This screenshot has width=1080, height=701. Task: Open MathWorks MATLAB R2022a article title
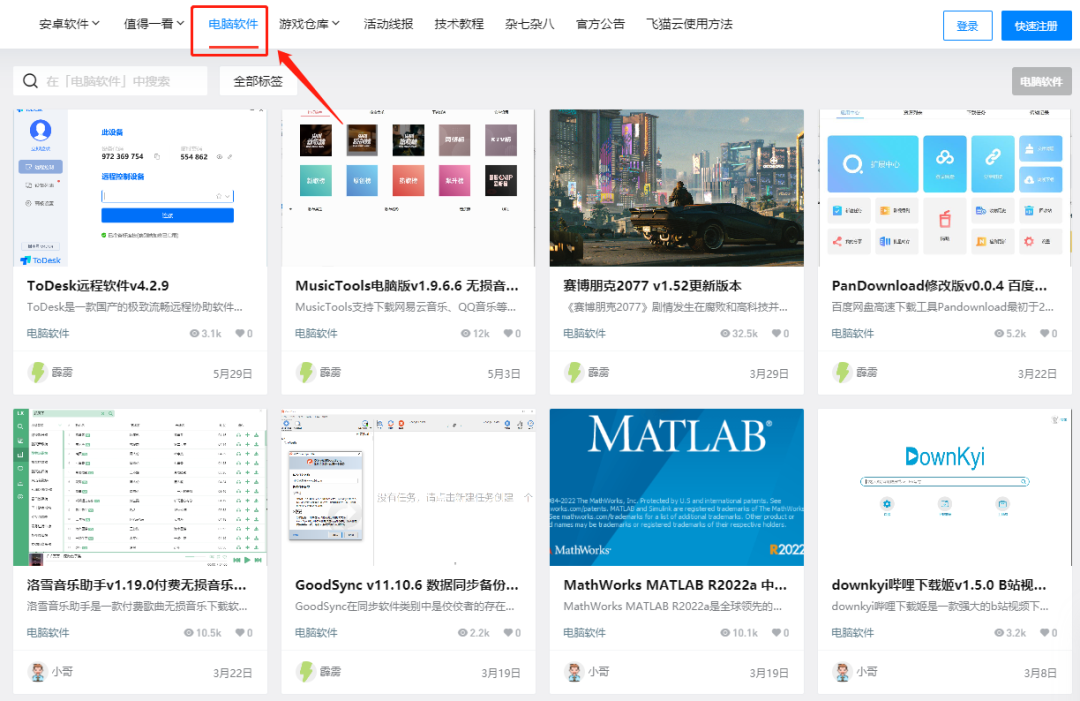pos(675,585)
